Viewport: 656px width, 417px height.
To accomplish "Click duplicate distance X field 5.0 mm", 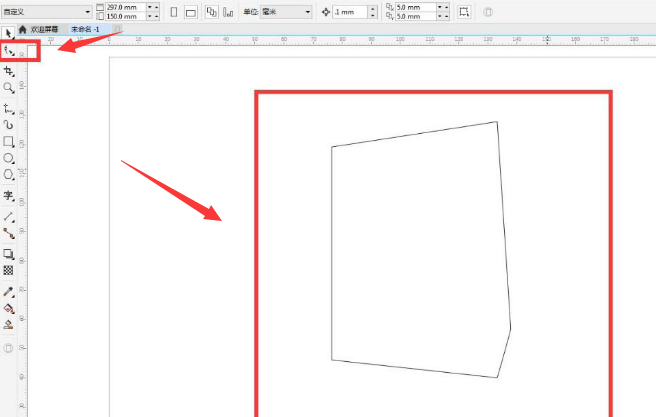I will coord(416,7).
